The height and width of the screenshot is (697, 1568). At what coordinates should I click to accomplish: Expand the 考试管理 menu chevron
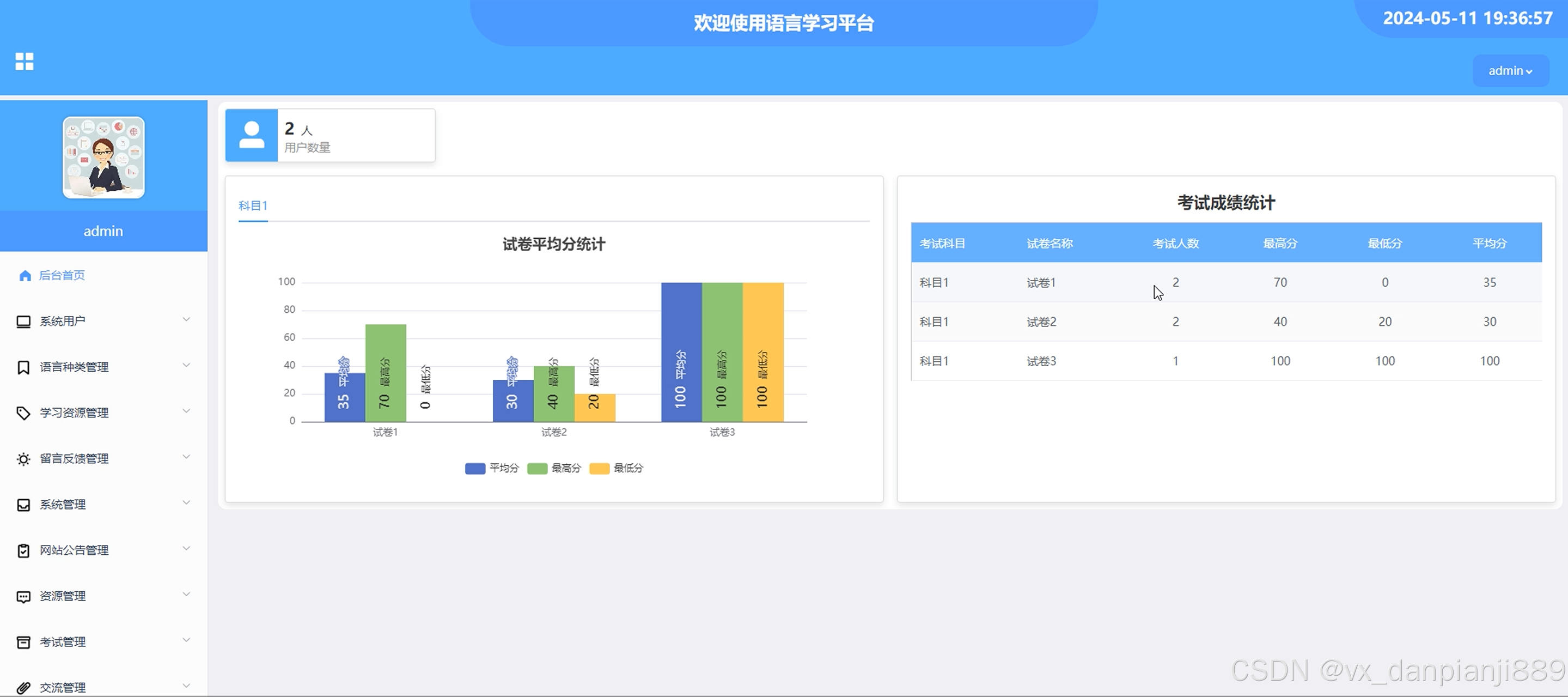click(186, 640)
